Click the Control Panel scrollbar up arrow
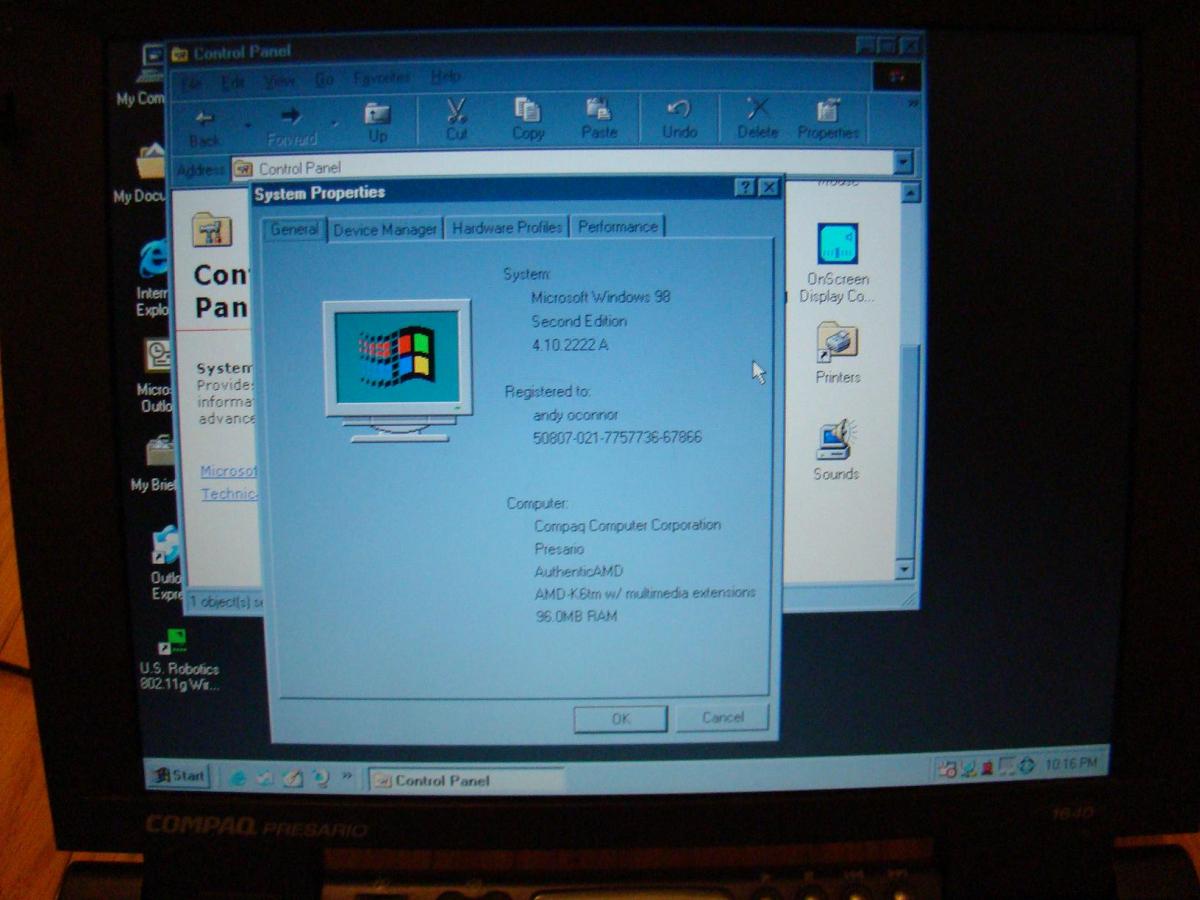Screen dimensions: 1200x900 (x=910, y=193)
